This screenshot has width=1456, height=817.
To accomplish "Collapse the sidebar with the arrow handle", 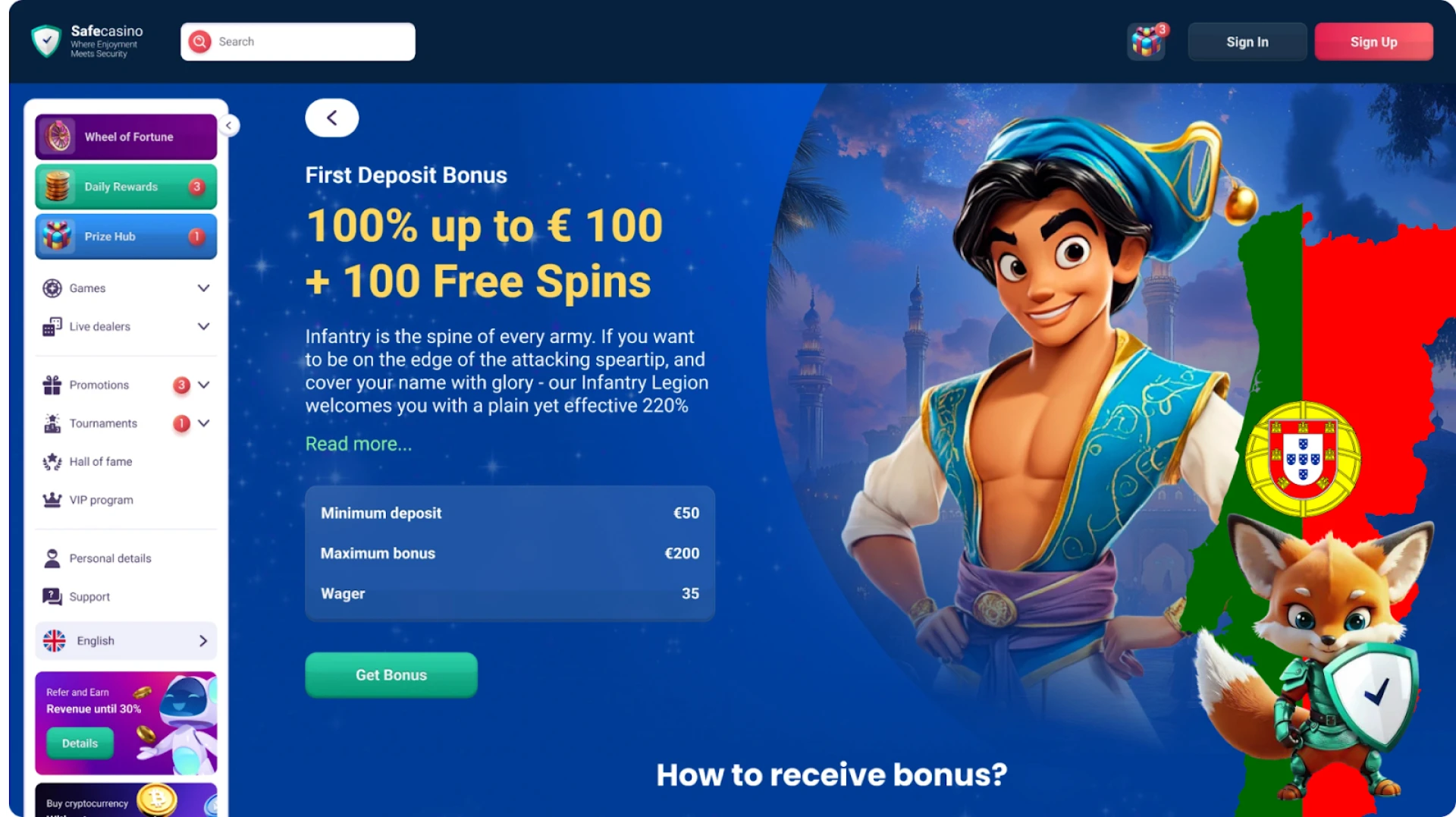I will pos(228,125).
